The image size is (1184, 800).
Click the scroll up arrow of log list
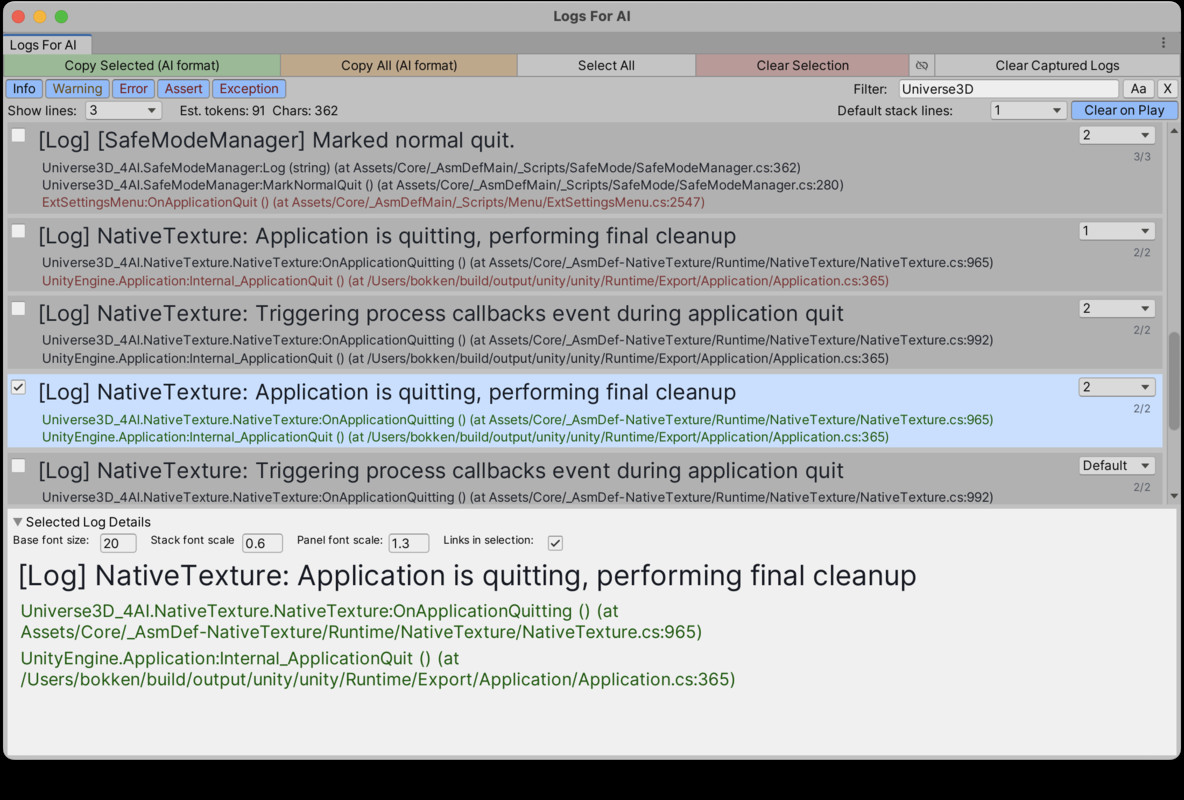pos(1173,131)
